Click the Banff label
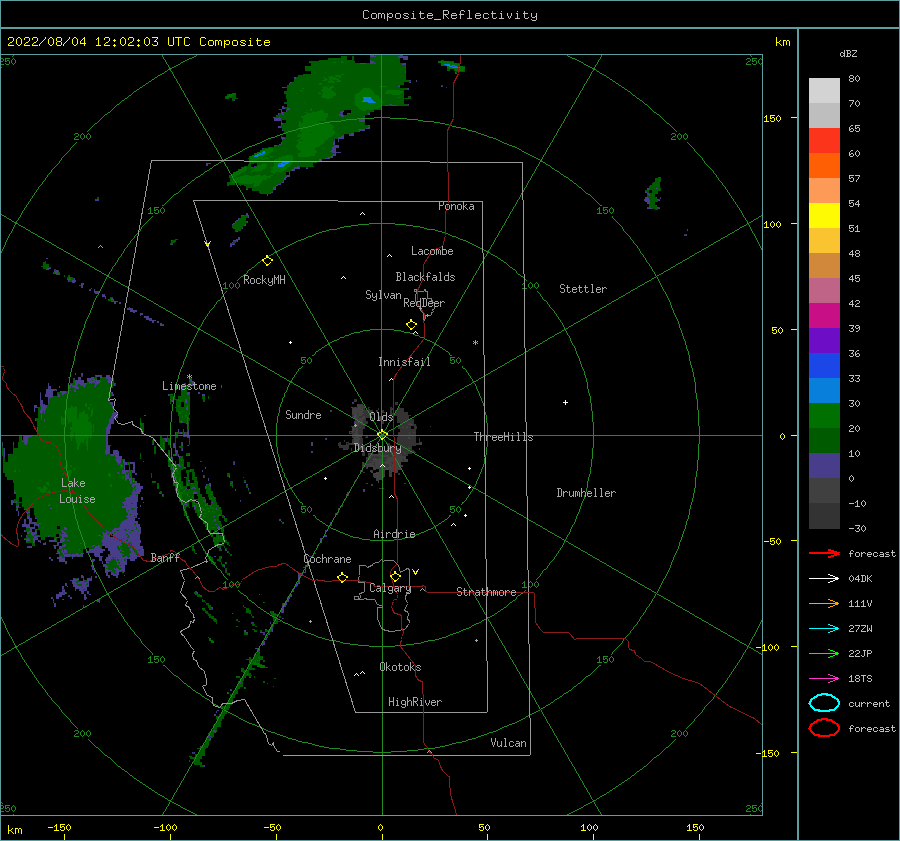900x841 pixels. point(165,557)
